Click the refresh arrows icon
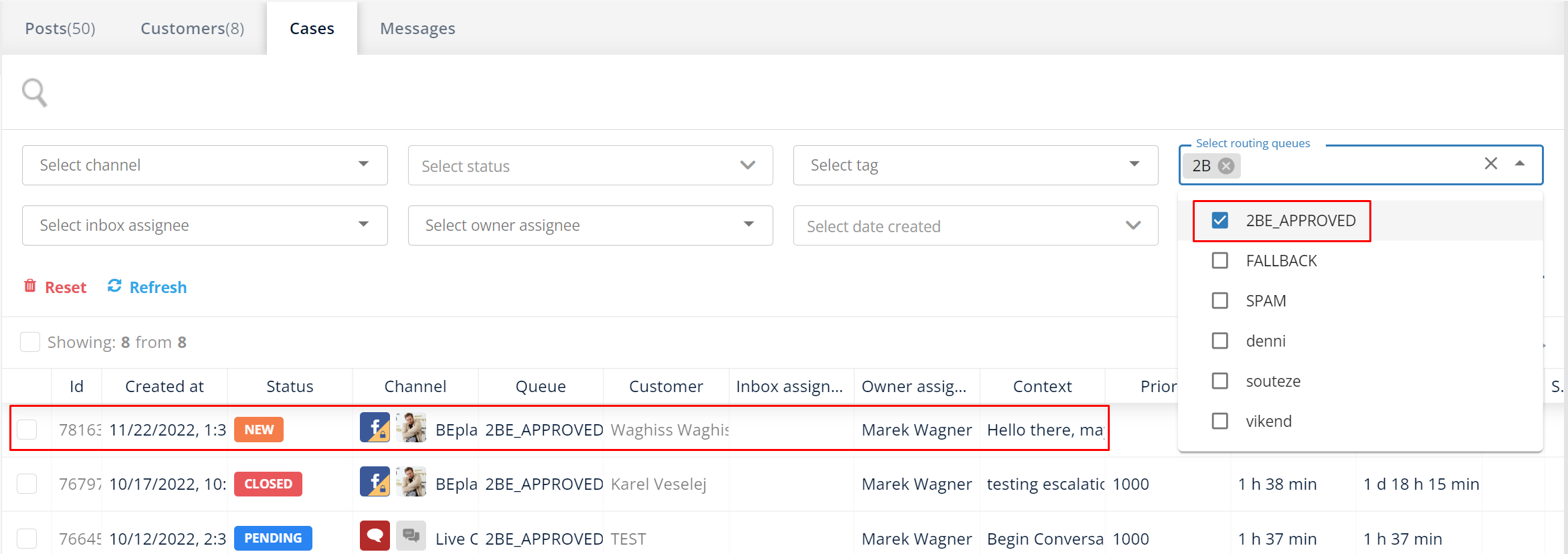1568x554 pixels. click(x=114, y=286)
